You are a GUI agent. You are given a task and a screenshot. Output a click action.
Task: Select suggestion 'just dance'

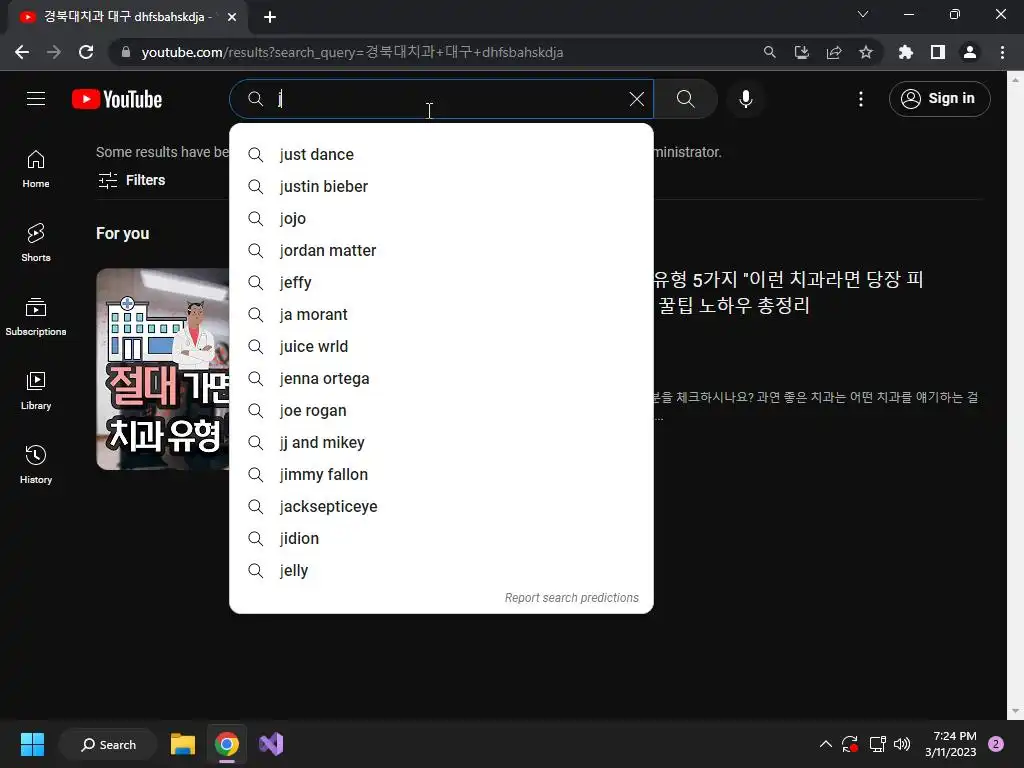[x=441, y=155]
